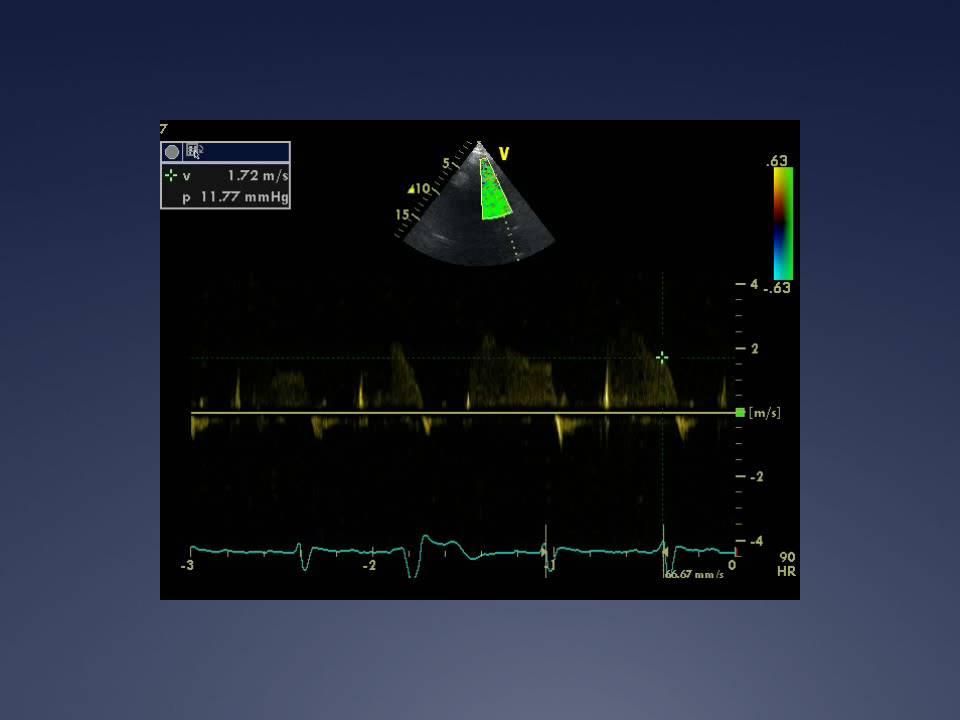Click the depth 15 scale label

[402, 214]
